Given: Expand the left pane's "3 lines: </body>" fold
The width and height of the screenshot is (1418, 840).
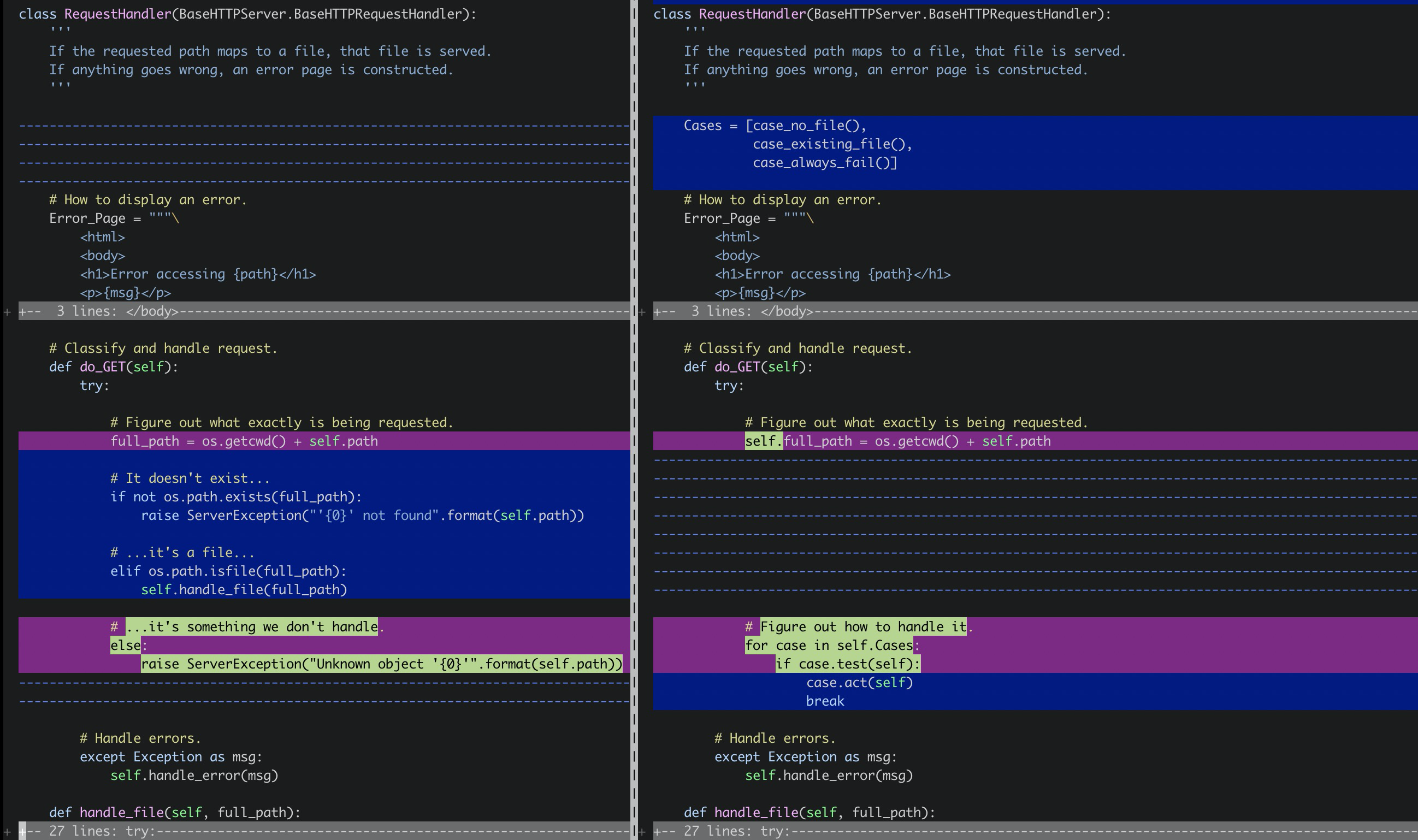Looking at the screenshot, I should click(324, 311).
